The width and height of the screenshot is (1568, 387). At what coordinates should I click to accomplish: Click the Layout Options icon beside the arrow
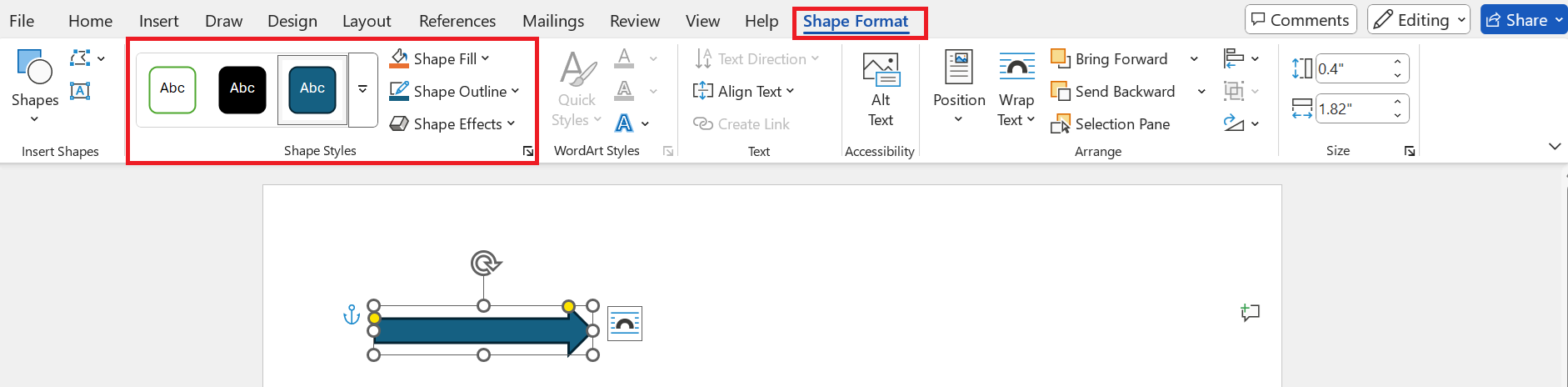click(x=625, y=324)
